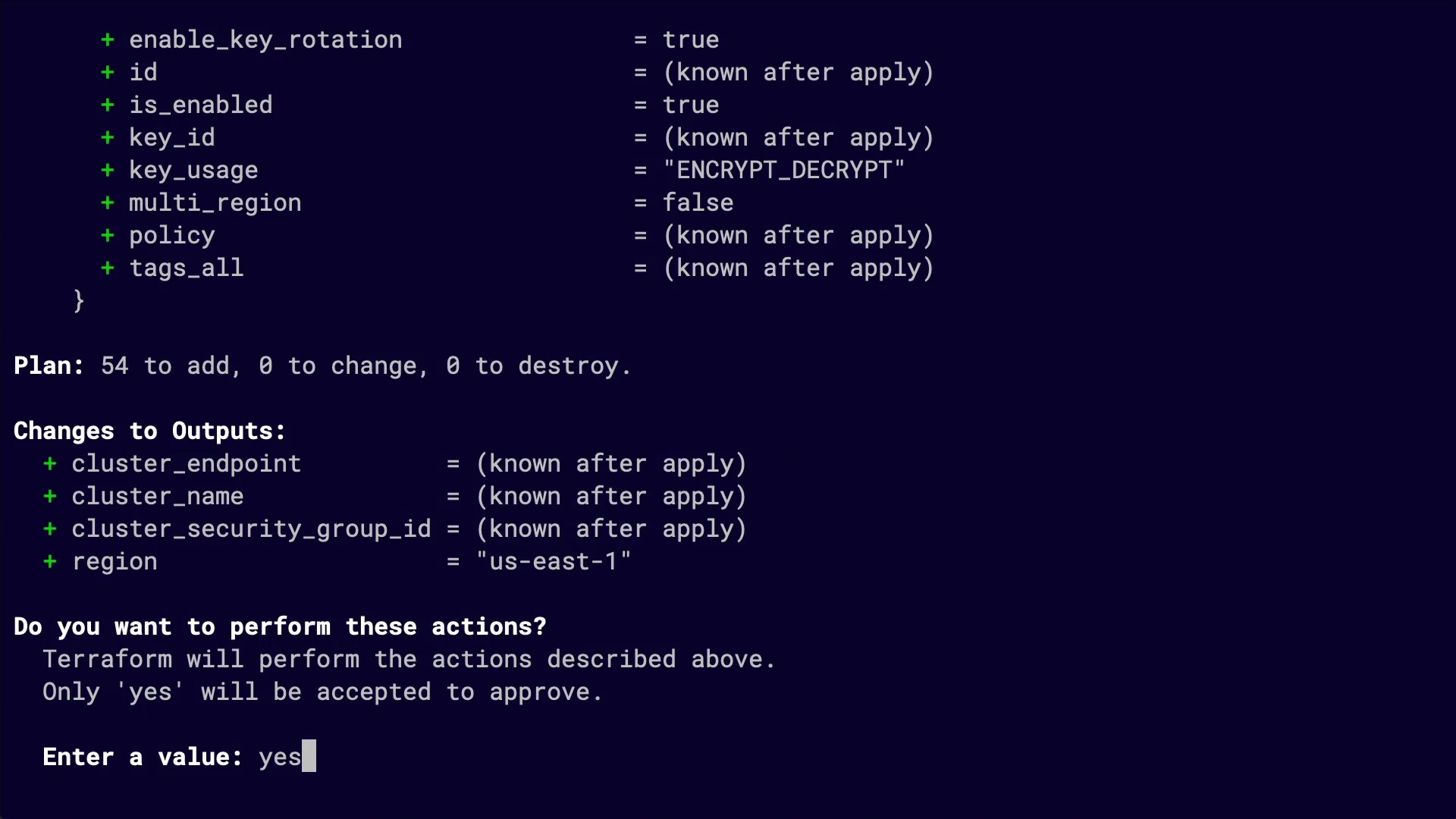Click the green plus beside region output

(50, 561)
